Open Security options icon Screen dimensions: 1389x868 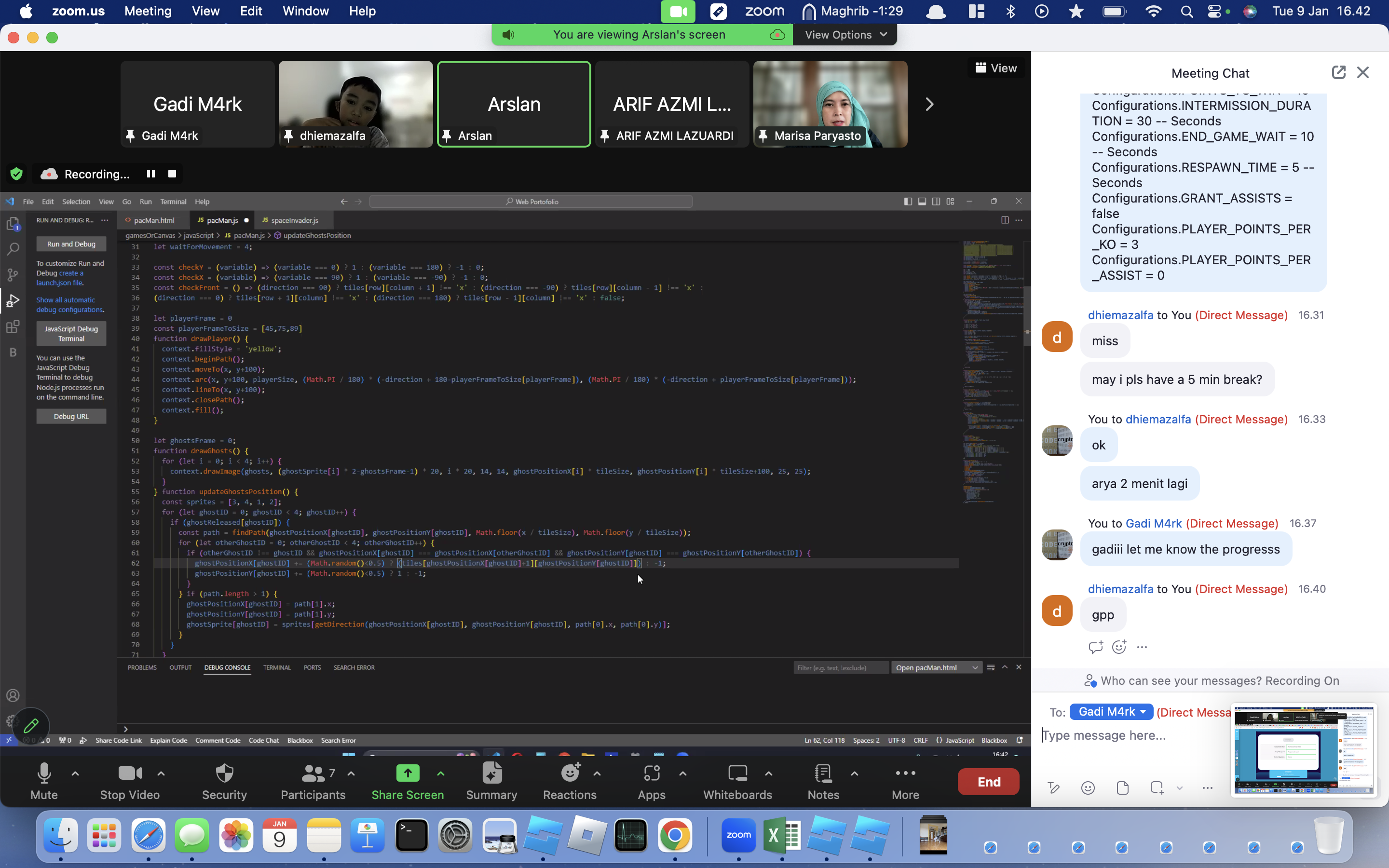pyautogui.click(x=224, y=773)
